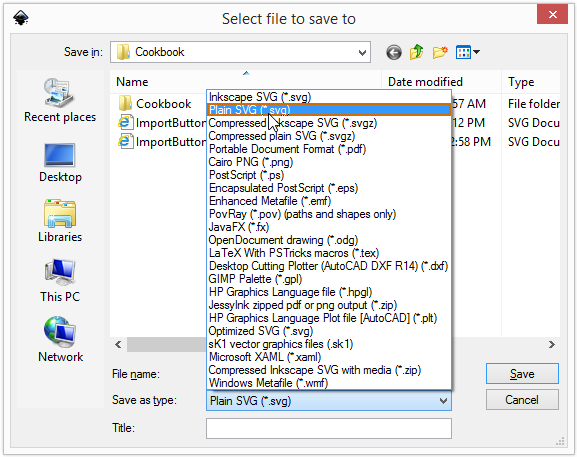Image resolution: width=577 pixels, height=457 pixels.
Task: Choose Microsoft XAML (*.xaml) format
Action: (x=329, y=357)
